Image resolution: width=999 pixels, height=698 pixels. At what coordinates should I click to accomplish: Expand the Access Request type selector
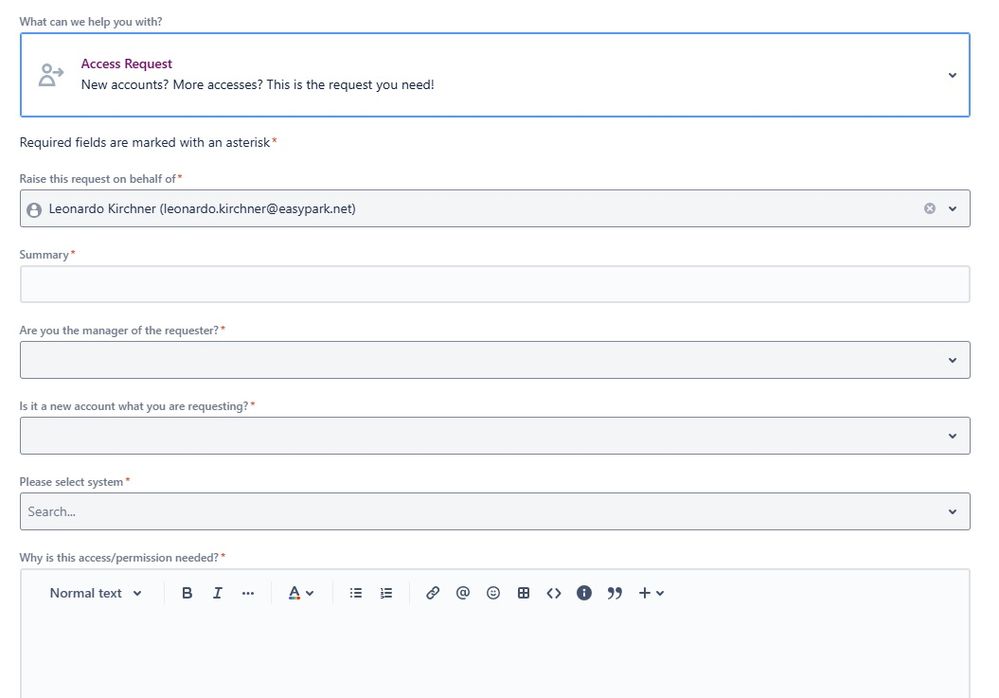click(952, 75)
